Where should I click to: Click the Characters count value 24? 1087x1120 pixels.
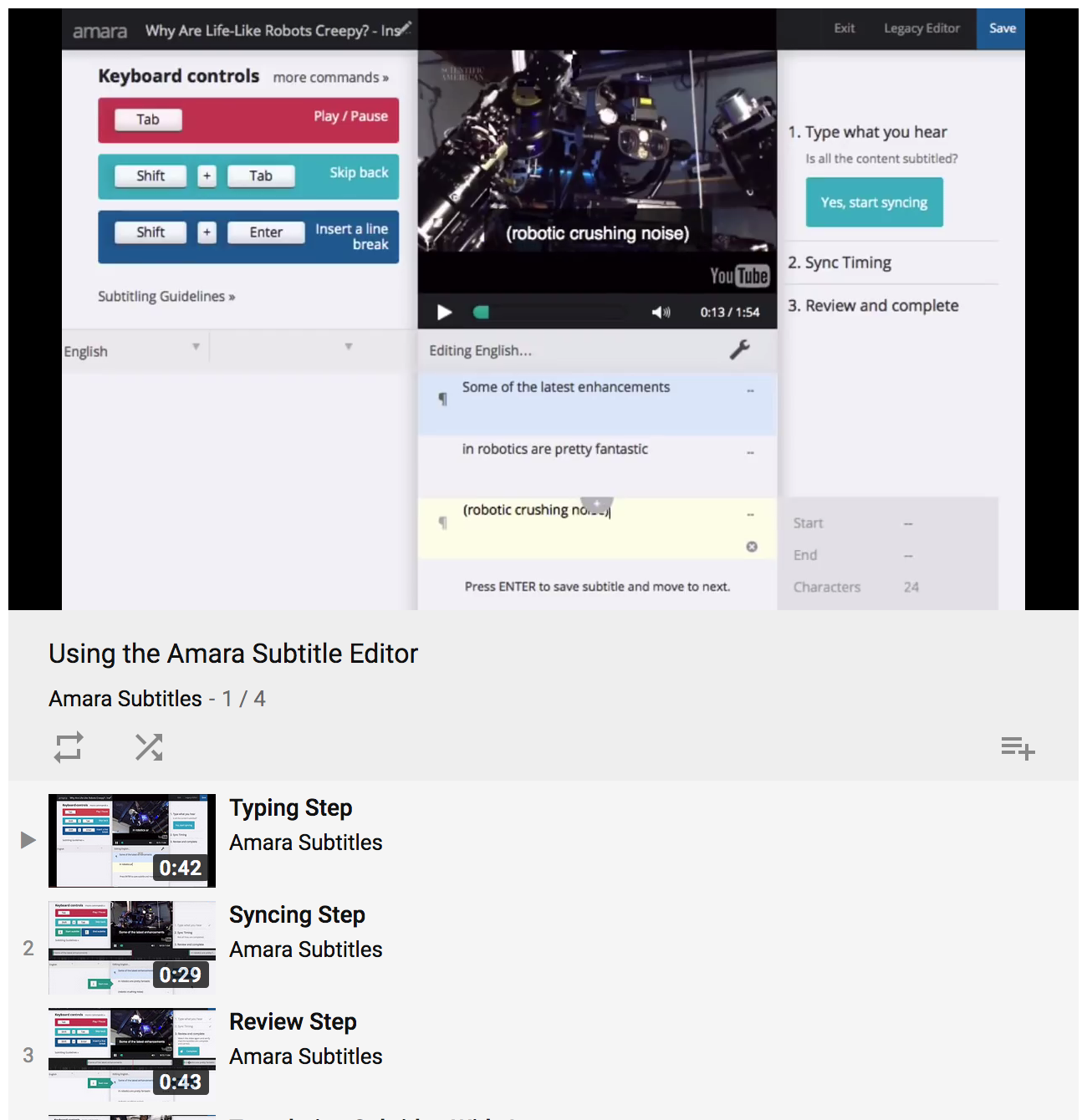911,588
